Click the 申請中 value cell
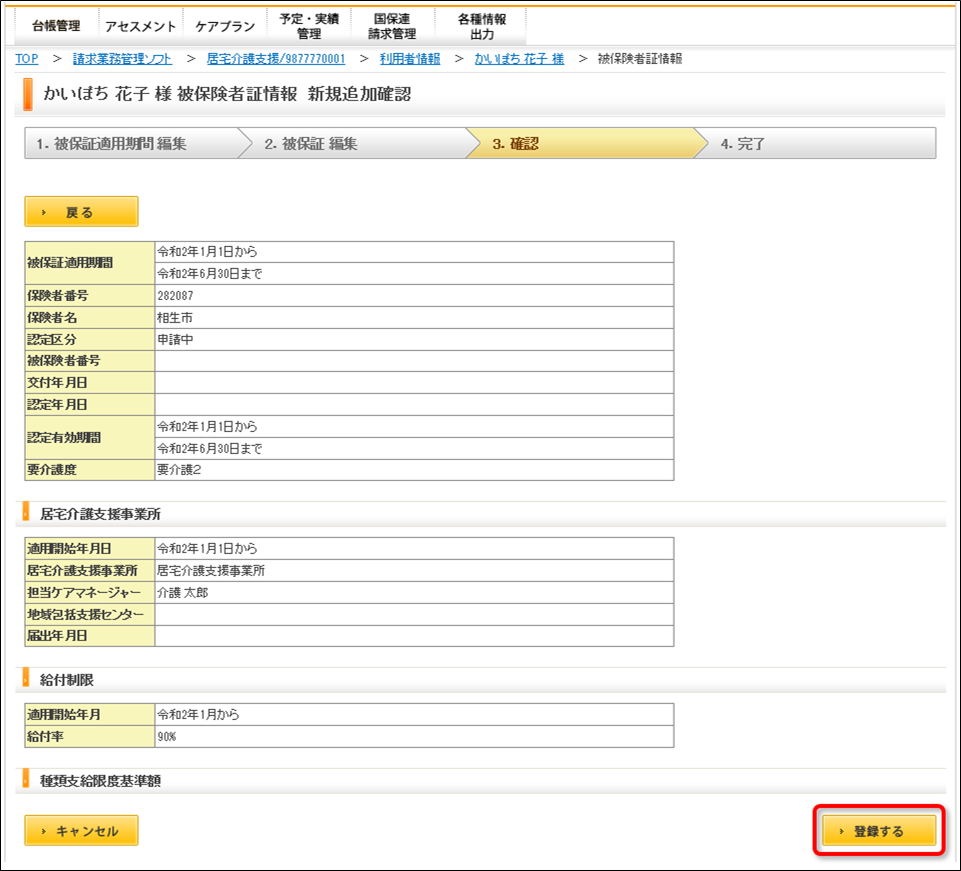 (x=414, y=340)
